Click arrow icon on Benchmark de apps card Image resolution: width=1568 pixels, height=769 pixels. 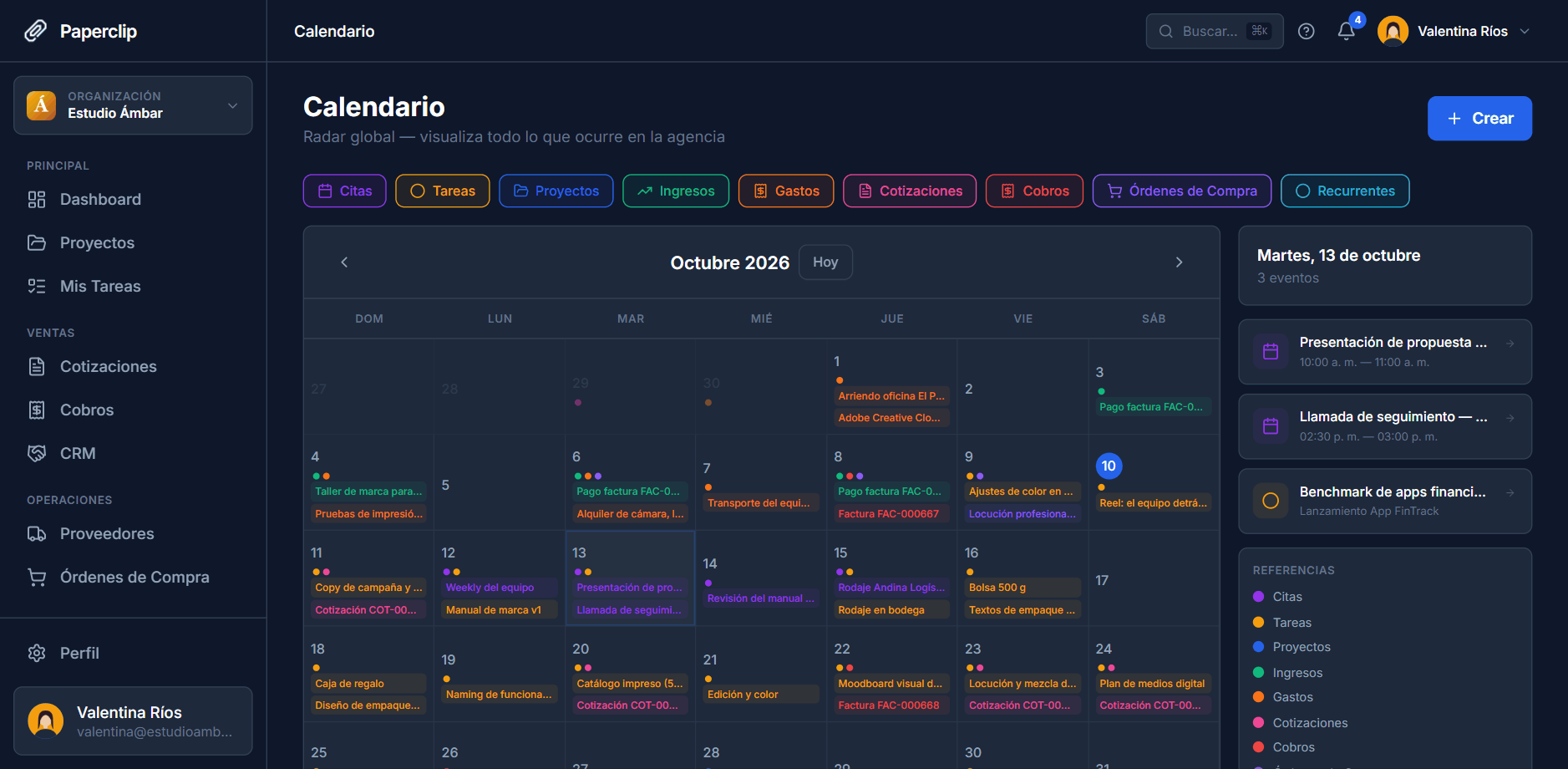pyautogui.click(x=1510, y=492)
